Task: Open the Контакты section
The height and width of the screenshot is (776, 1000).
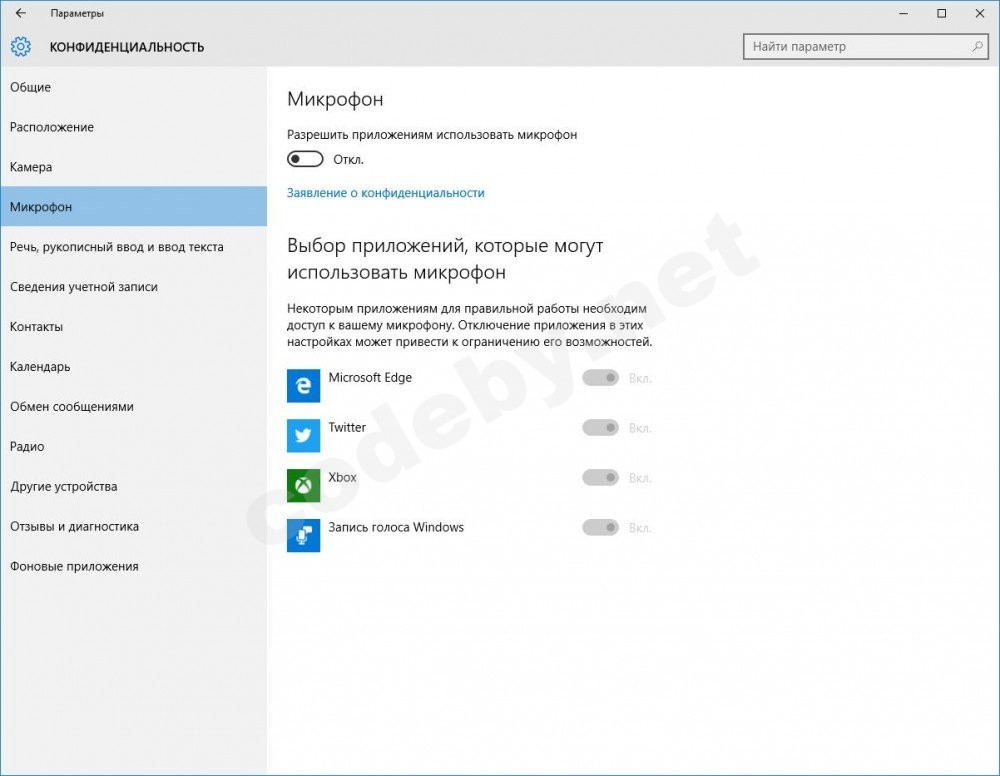Action: click(133, 326)
